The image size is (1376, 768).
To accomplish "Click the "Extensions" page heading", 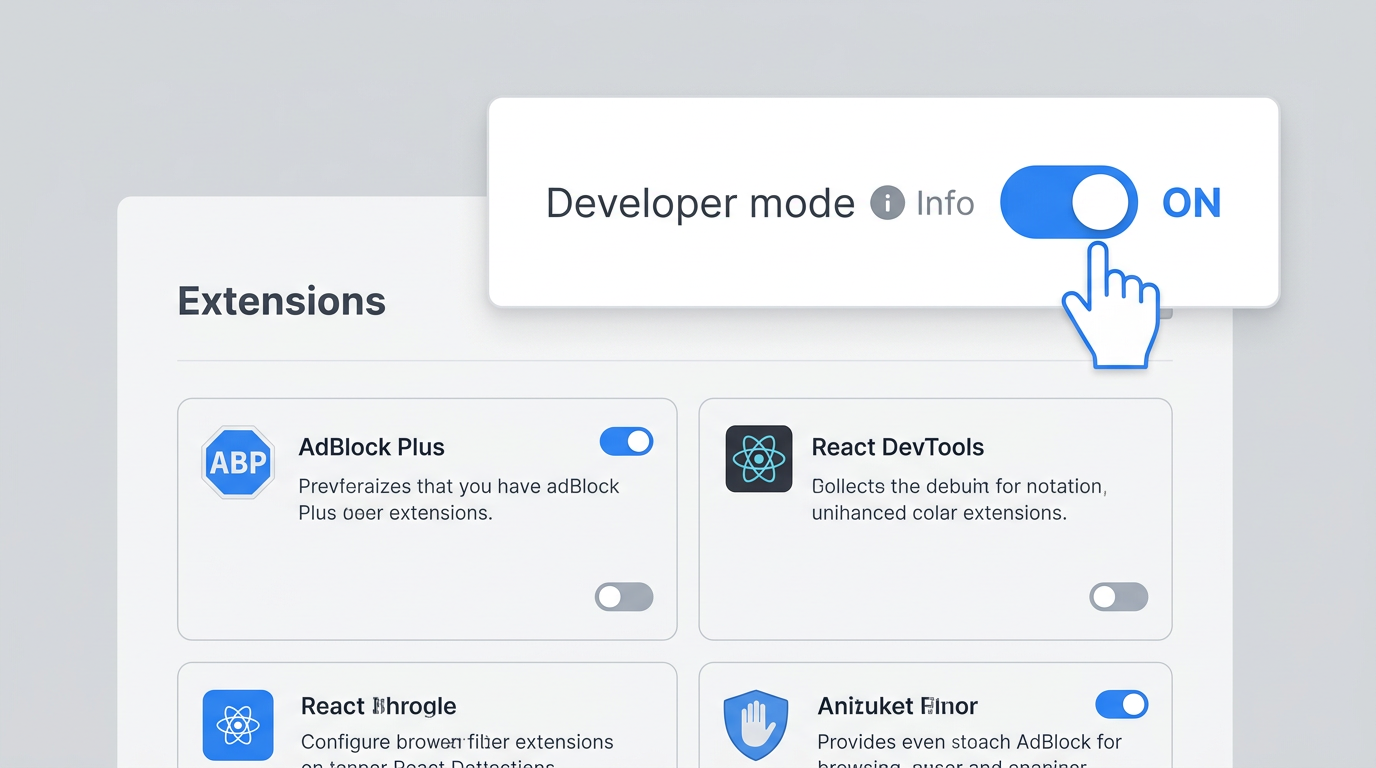I will pyautogui.click(x=282, y=301).
